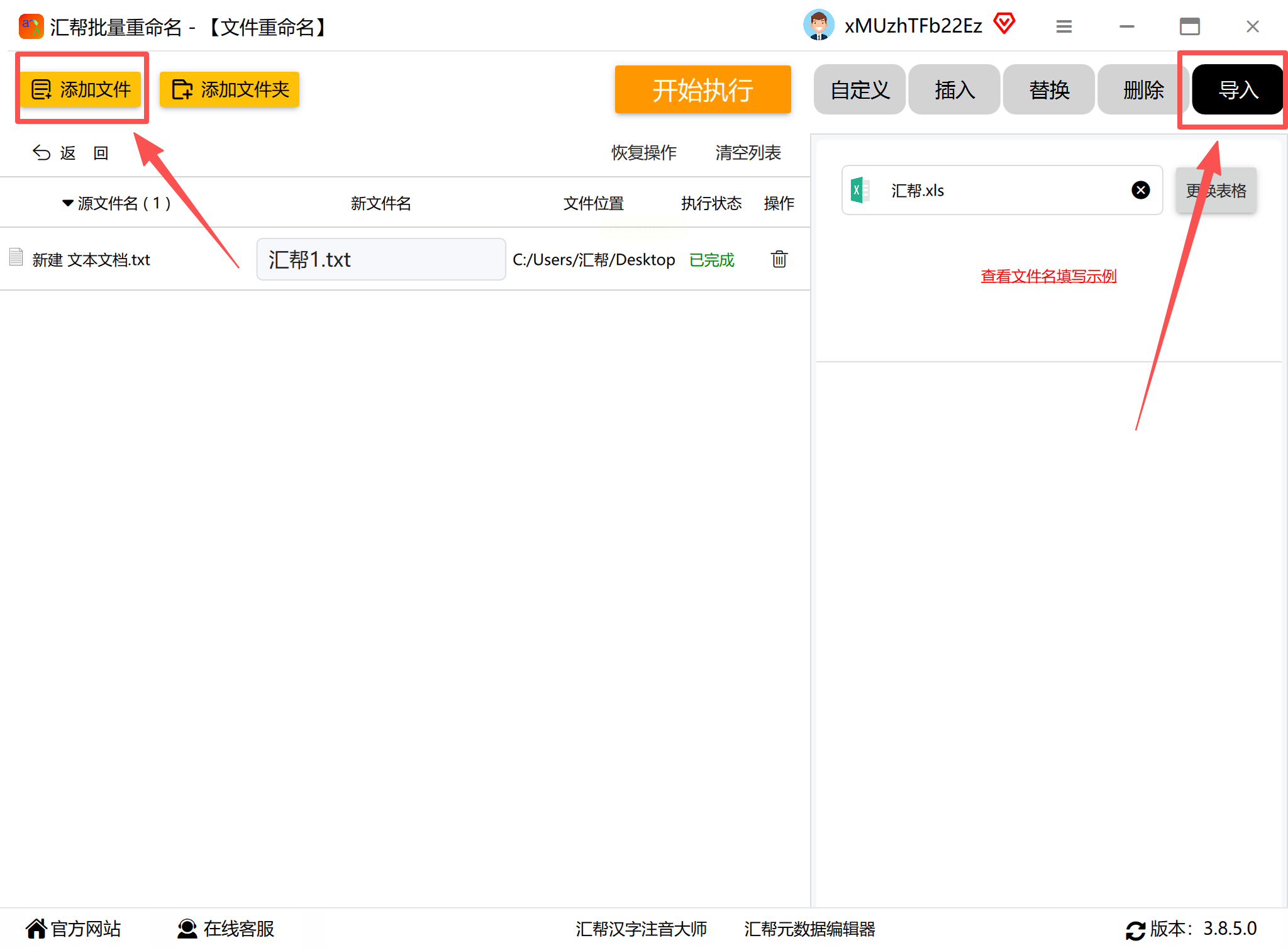Click 清空列表 to clear list
1288x950 pixels.
[x=747, y=152]
